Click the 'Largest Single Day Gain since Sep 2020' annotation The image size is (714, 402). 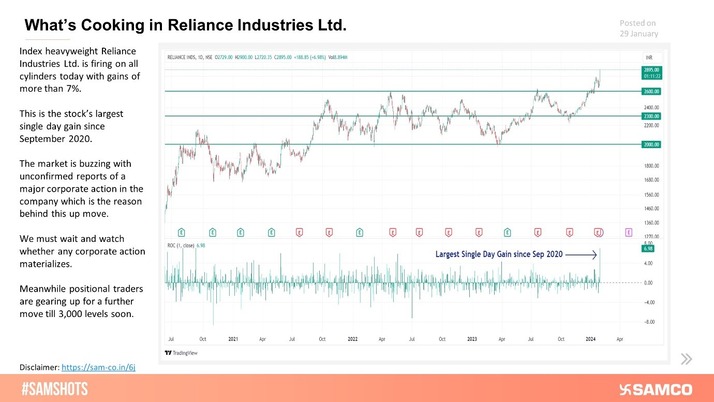coord(499,254)
